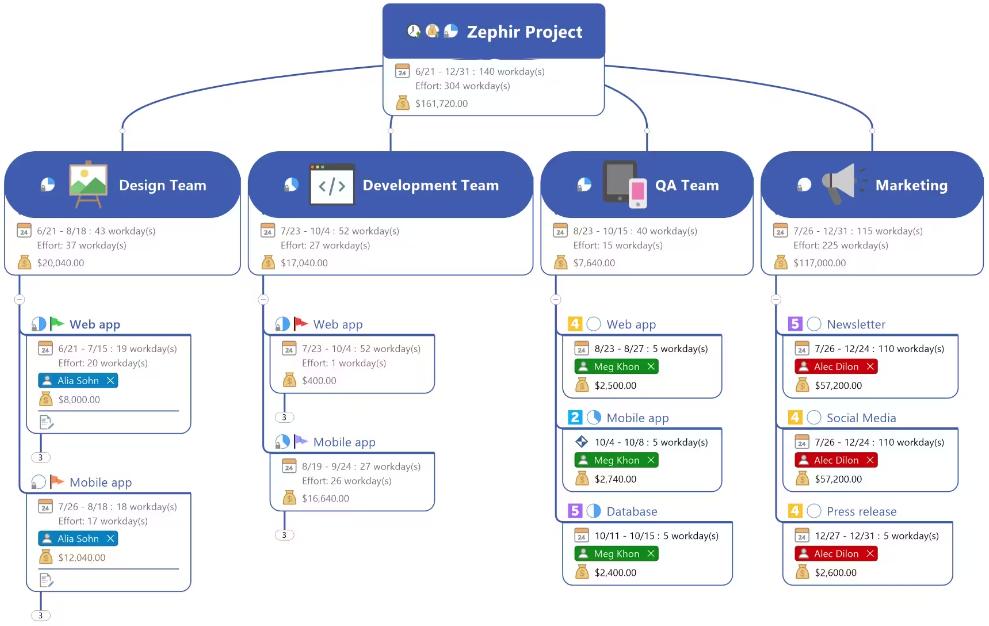Viewport: 989px width, 626px height.
Task: Expand 3 subtopics under Development Mobile app
Action: click(284, 535)
